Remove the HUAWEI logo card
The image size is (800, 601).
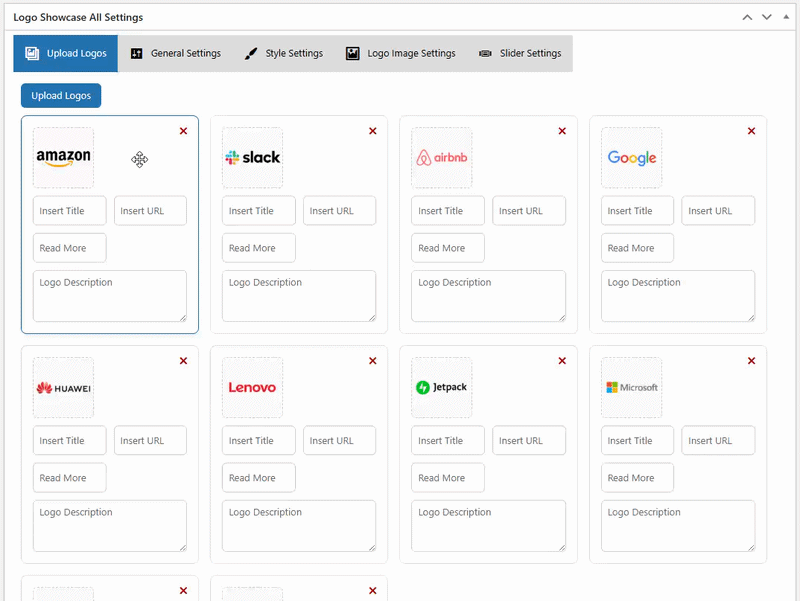[x=183, y=361]
